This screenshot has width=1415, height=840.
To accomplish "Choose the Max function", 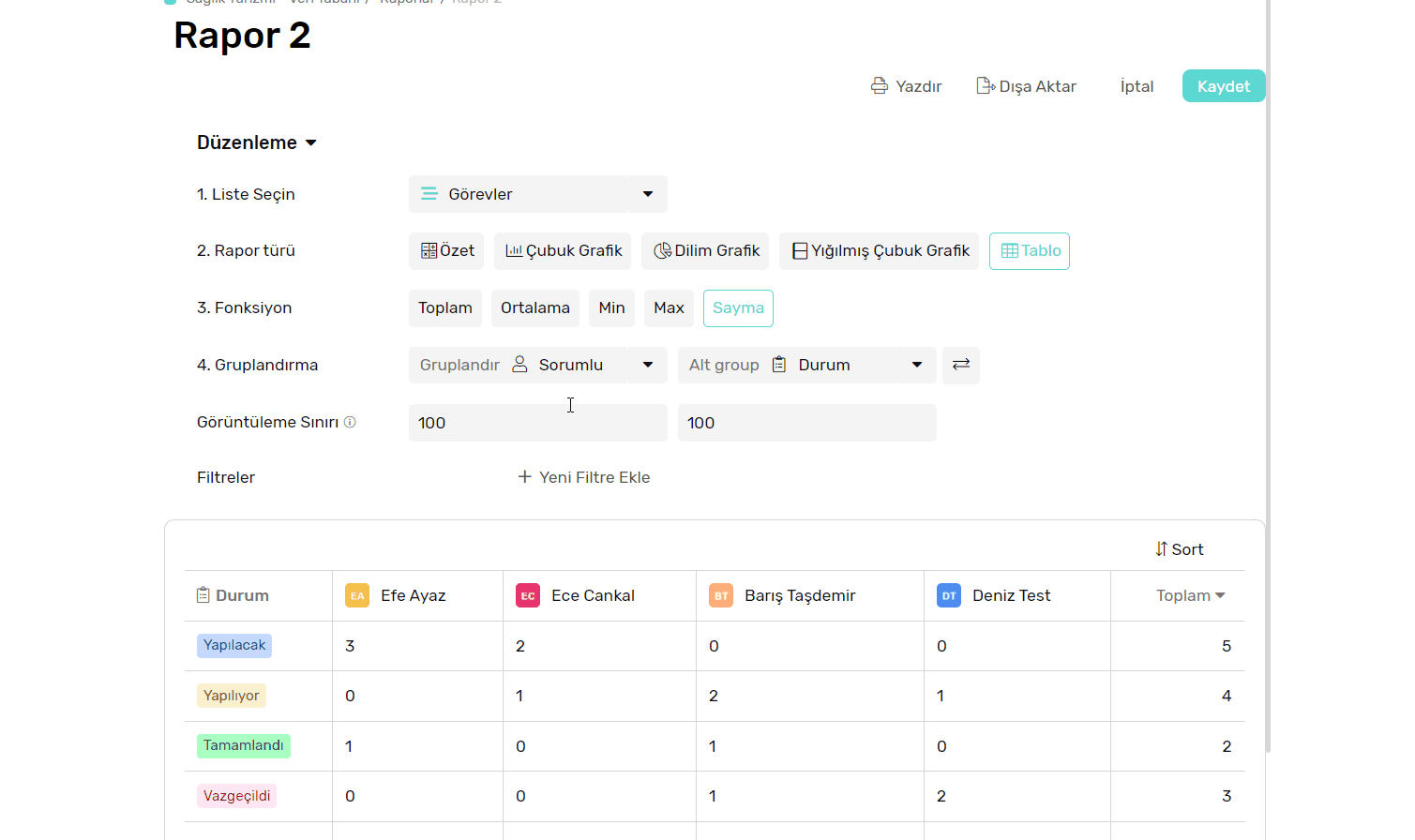I will click(669, 308).
